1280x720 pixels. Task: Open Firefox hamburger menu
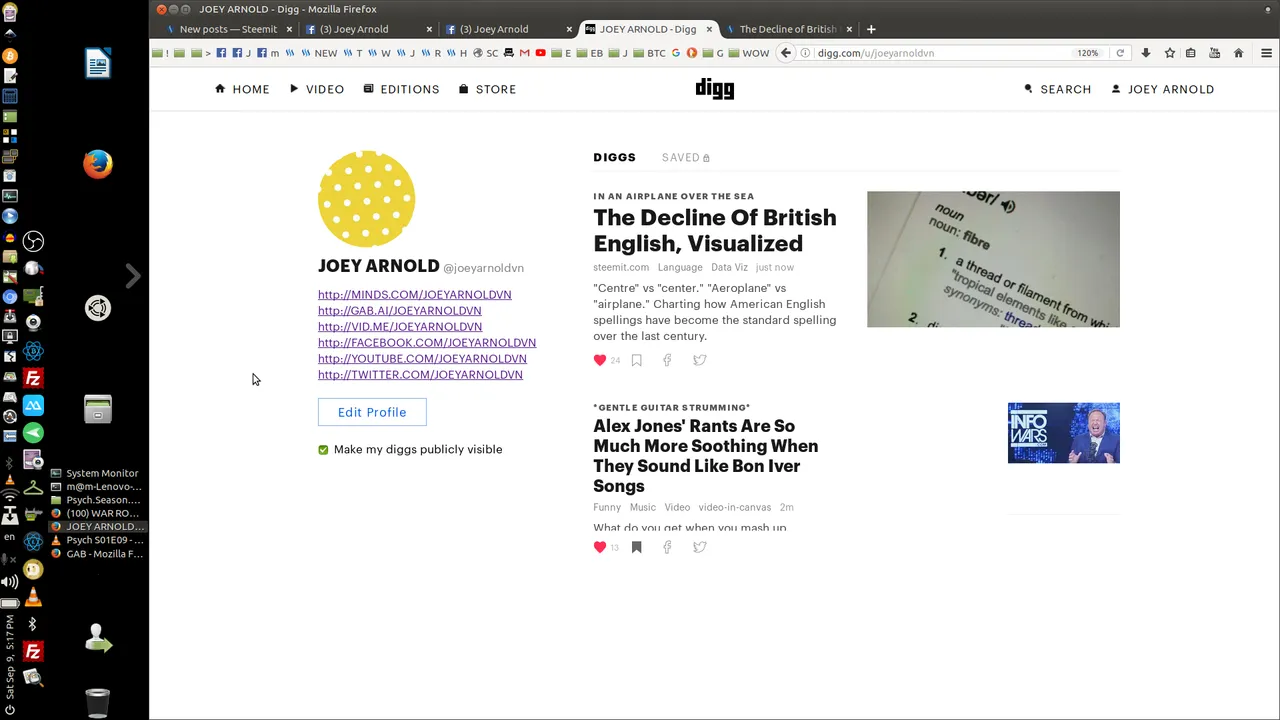tap(1266, 53)
